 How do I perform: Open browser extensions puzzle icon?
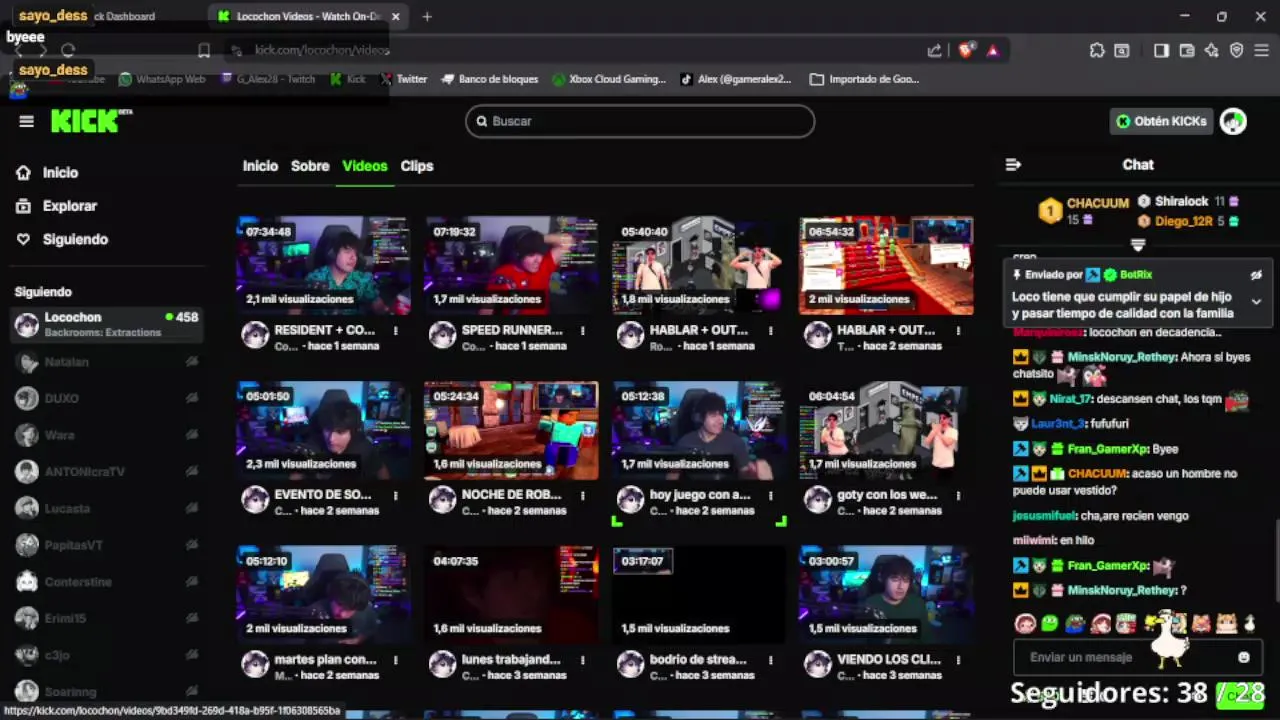click(1097, 50)
